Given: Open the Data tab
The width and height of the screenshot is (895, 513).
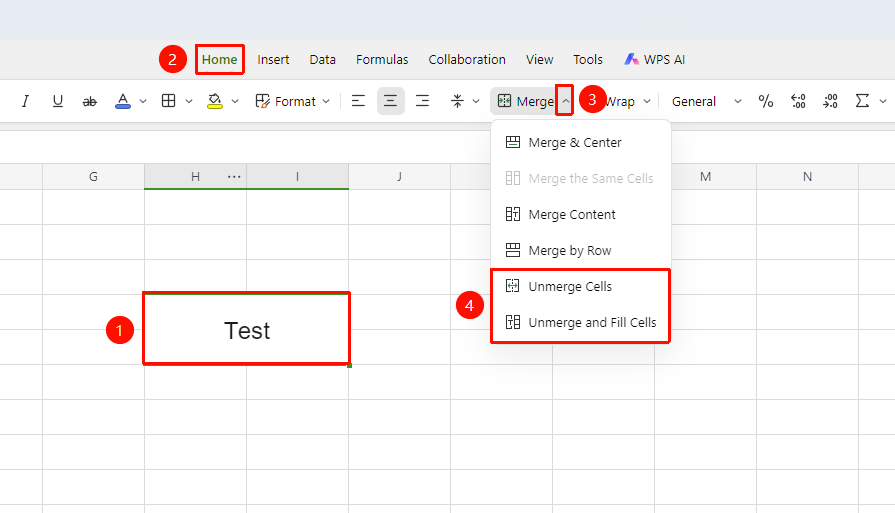Looking at the screenshot, I should (322, 59).
